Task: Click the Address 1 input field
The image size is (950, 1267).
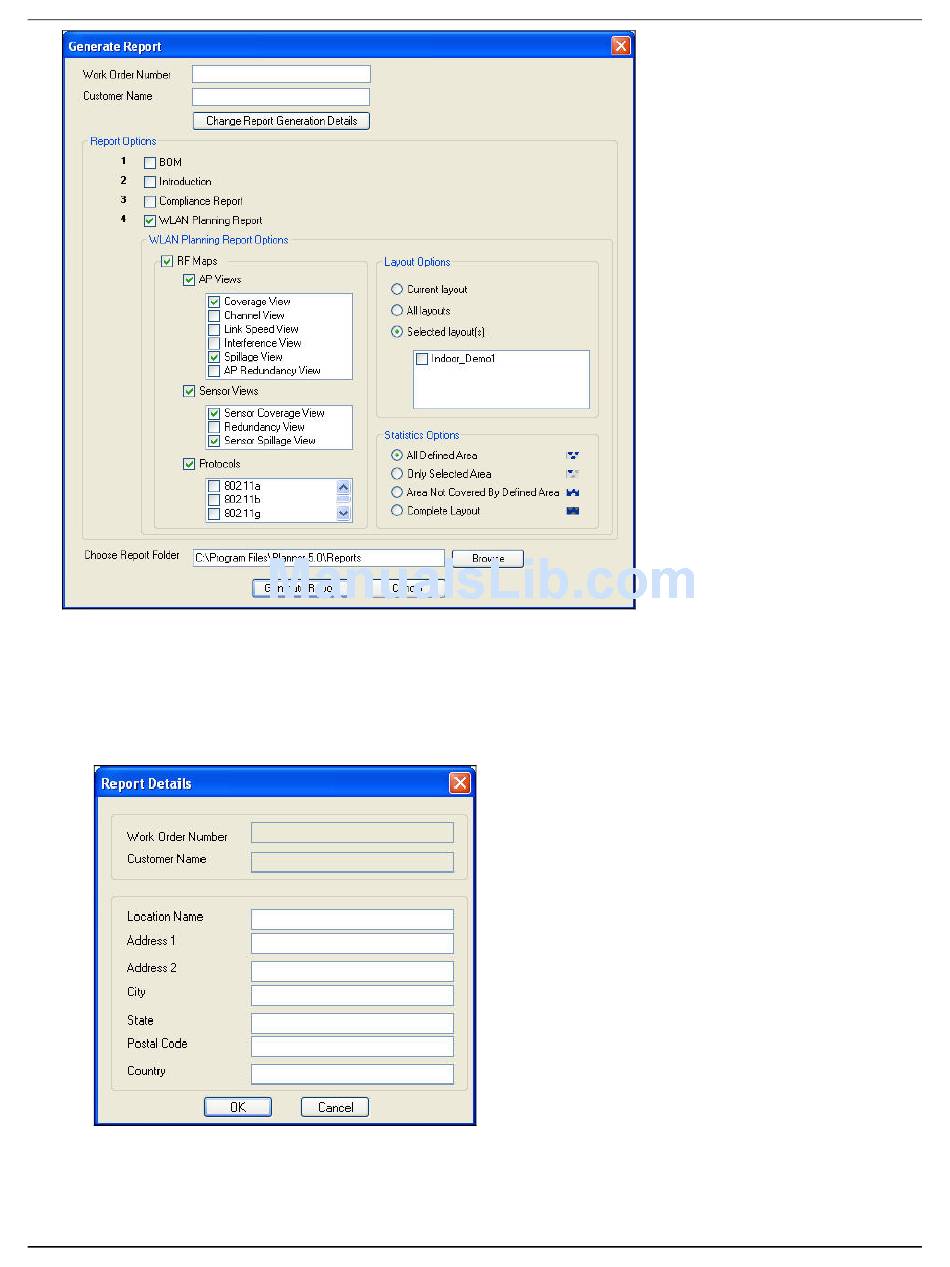Action: click(352, 943)
